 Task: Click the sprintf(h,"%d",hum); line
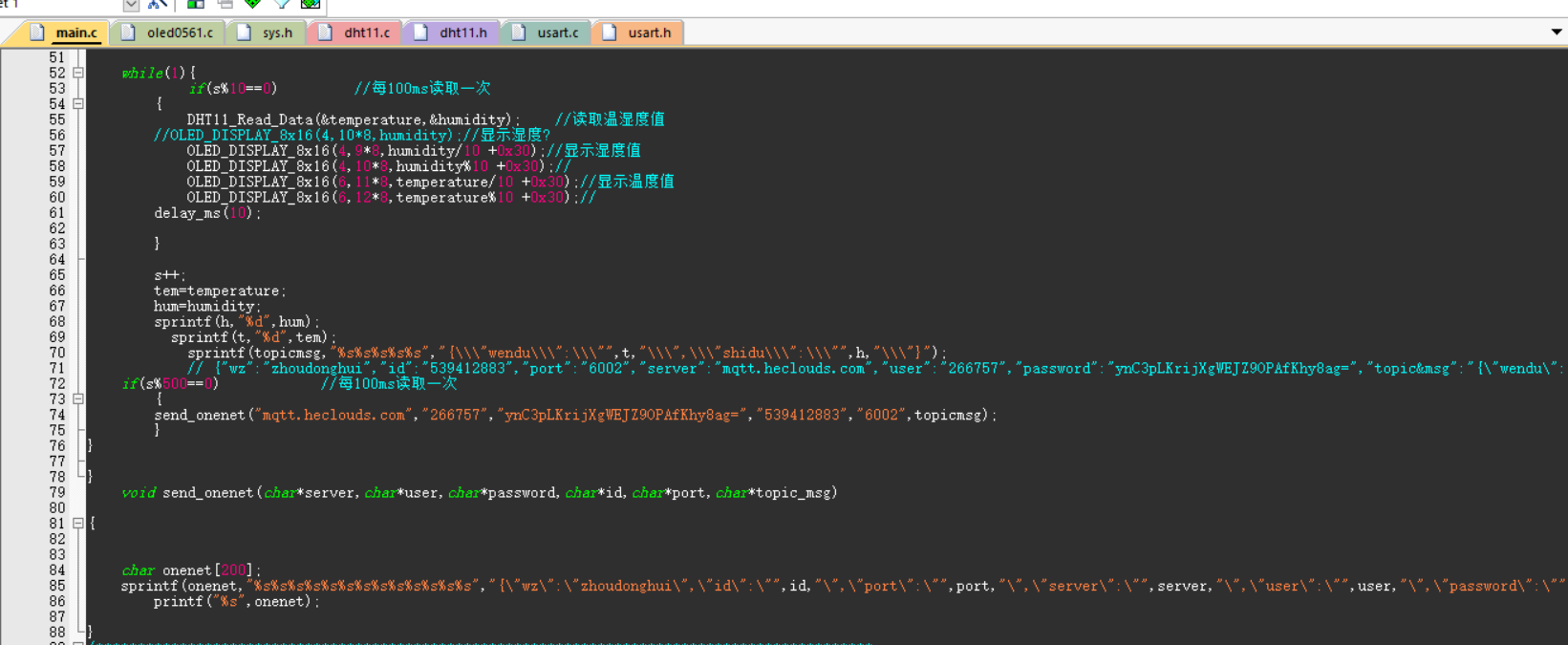[237, 322]
